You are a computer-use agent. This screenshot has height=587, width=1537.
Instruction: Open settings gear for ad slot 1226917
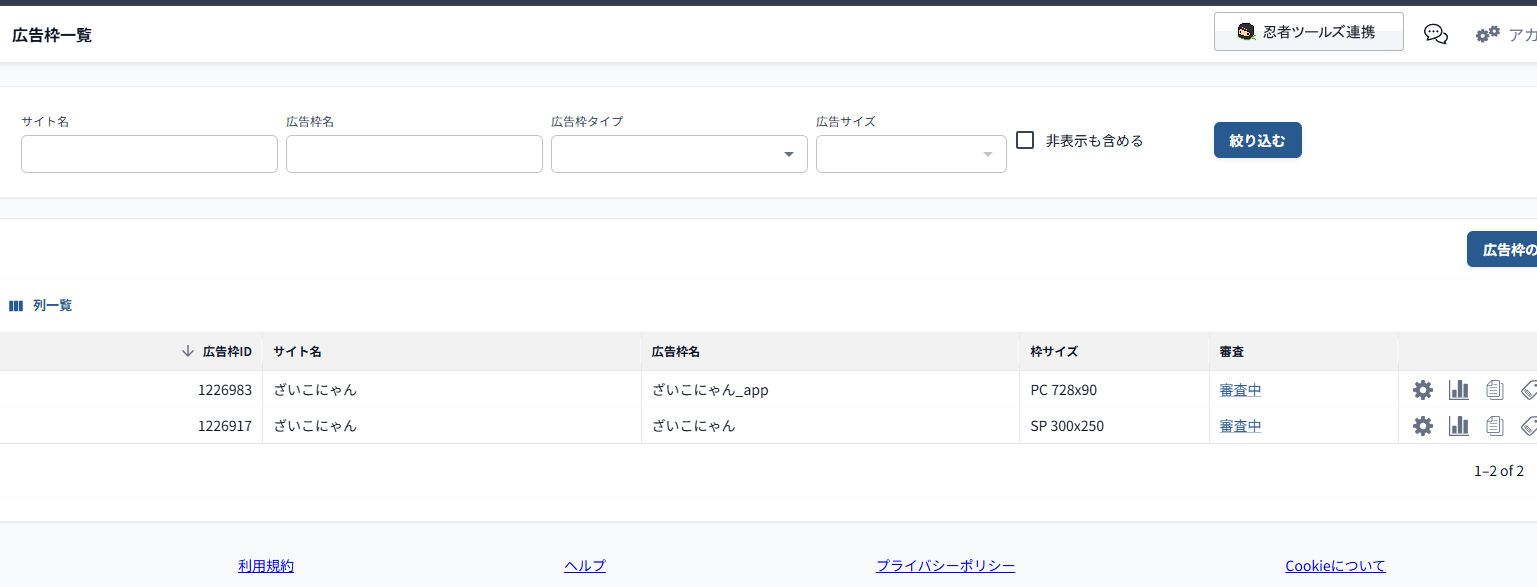pos(1422,426)
